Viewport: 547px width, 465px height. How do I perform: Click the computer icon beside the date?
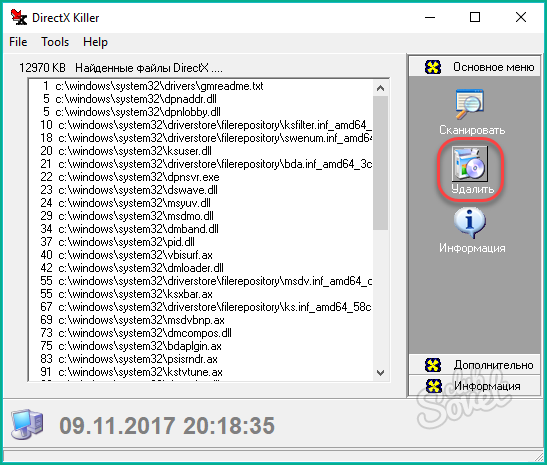(27, 423)
